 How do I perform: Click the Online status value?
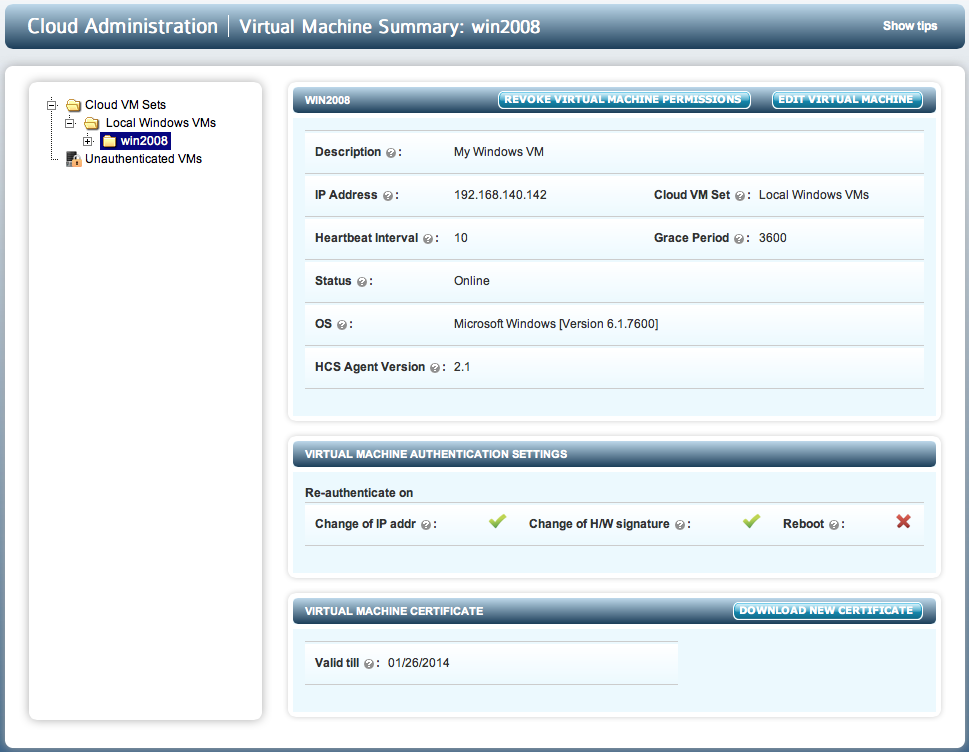[x=472, y=281]
